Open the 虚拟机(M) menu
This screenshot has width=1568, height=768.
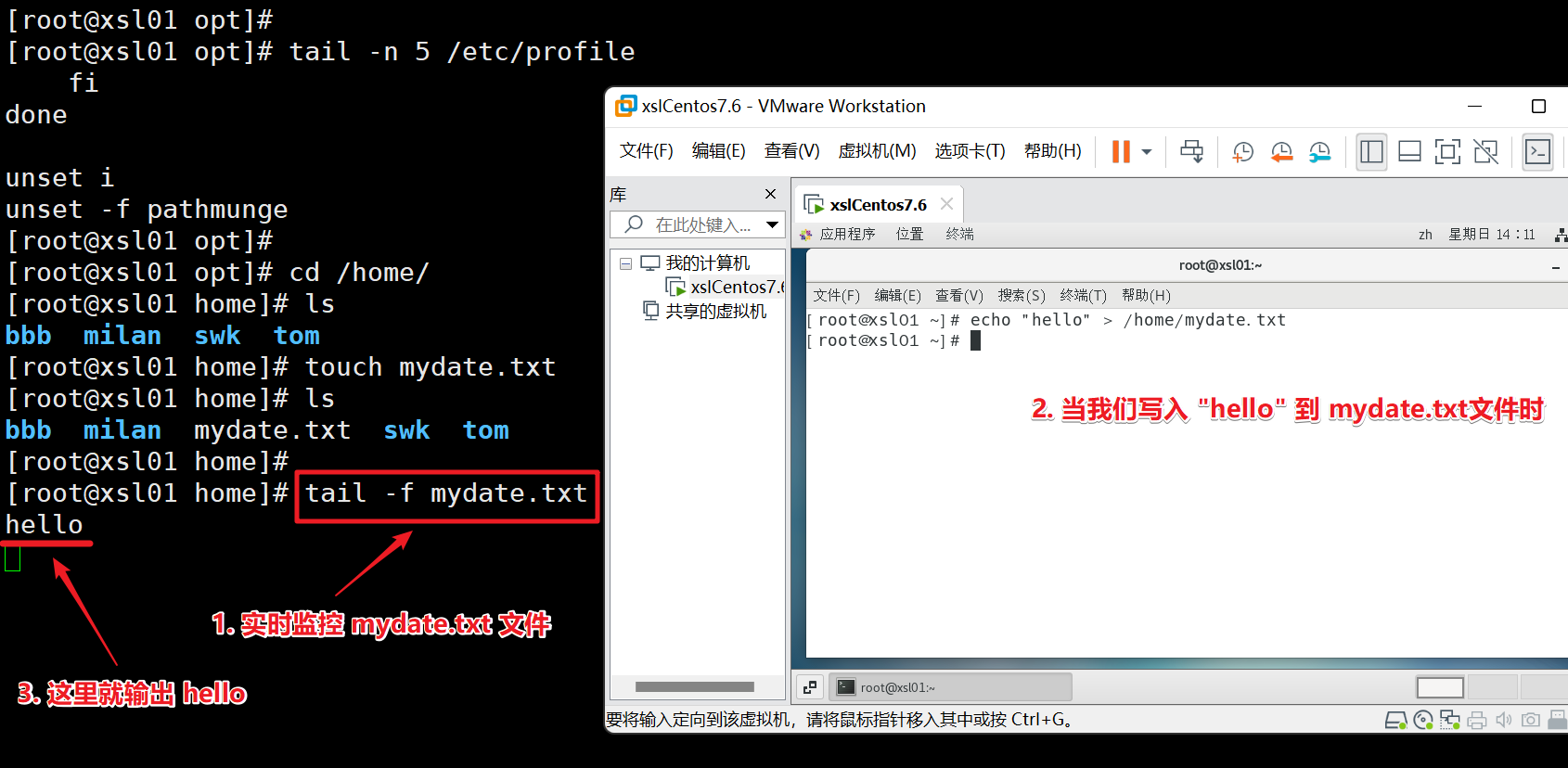(x=878, y=151)
